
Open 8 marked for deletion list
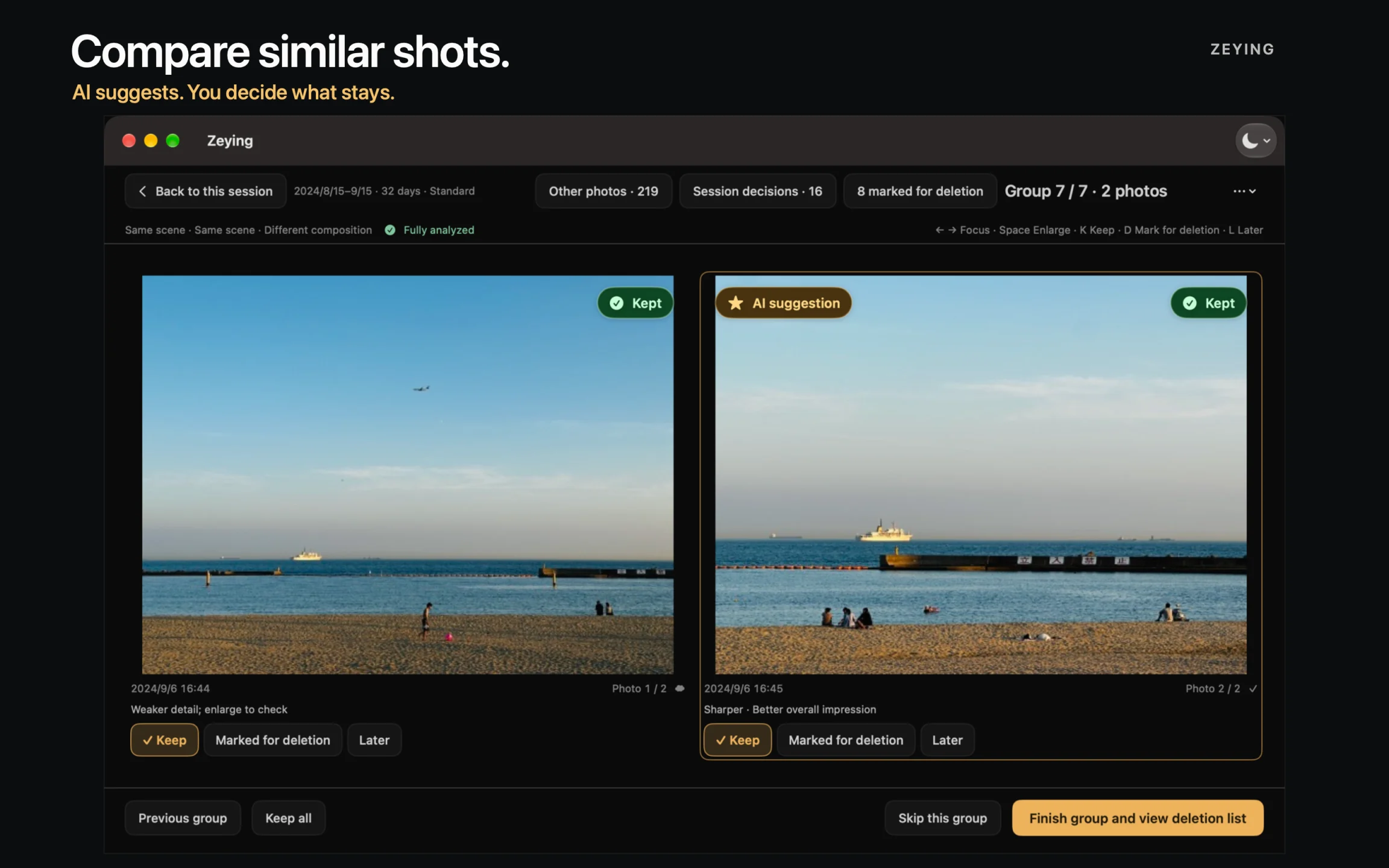pyautogui.click(x=920, y=191)
